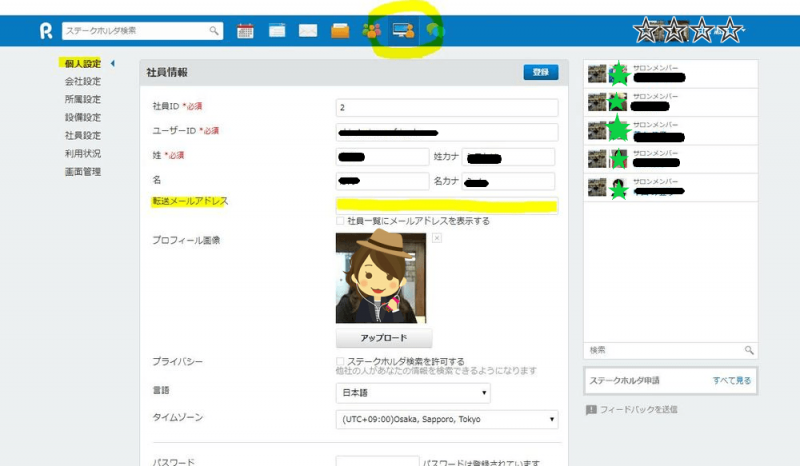
Task: Select 会社設定 in the sidebar
Action: (x=83, y=81)
